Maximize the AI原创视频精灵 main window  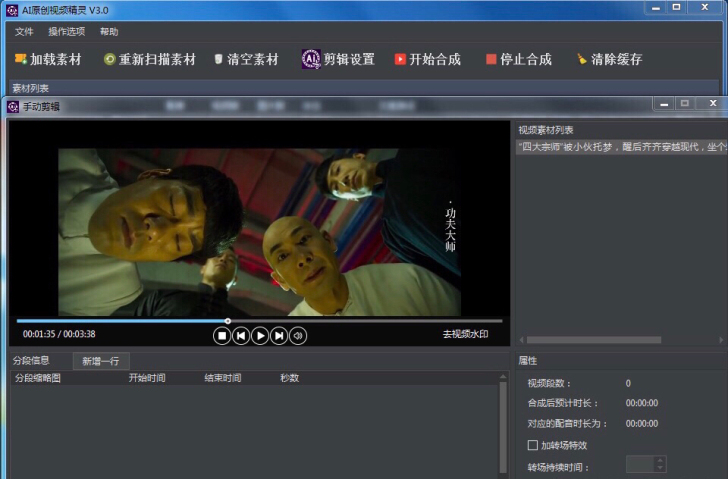tap(676, 7)
